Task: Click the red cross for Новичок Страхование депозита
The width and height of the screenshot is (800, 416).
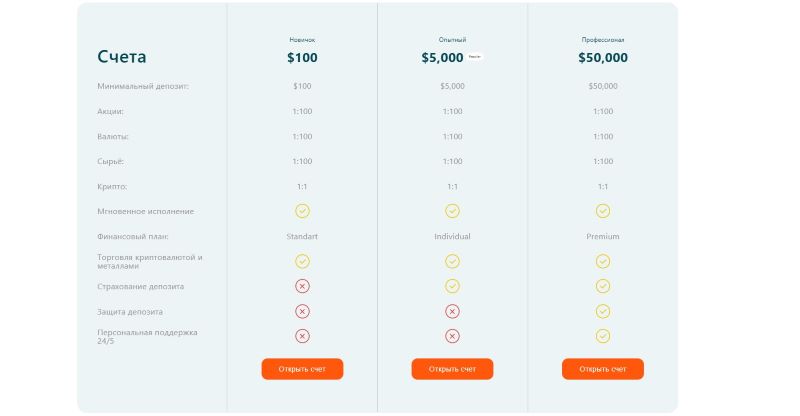Action: point(302,286)
